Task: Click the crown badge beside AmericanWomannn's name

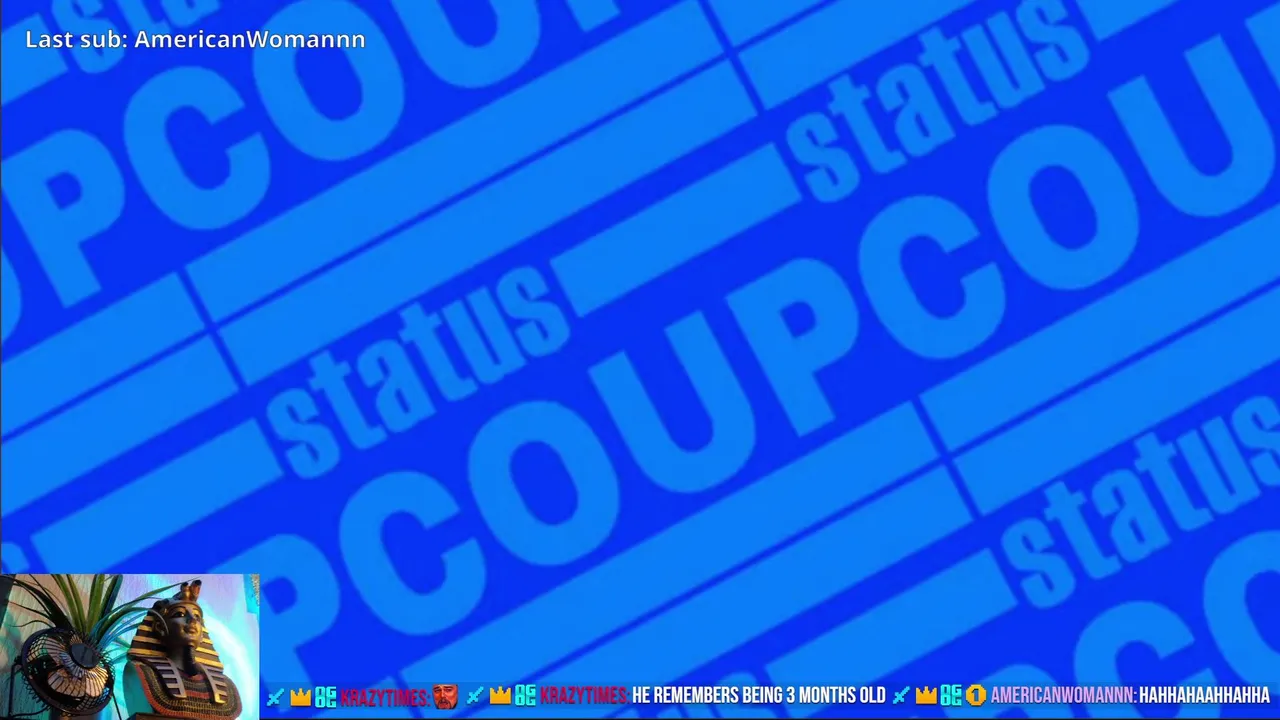Action: click(926, 695)
